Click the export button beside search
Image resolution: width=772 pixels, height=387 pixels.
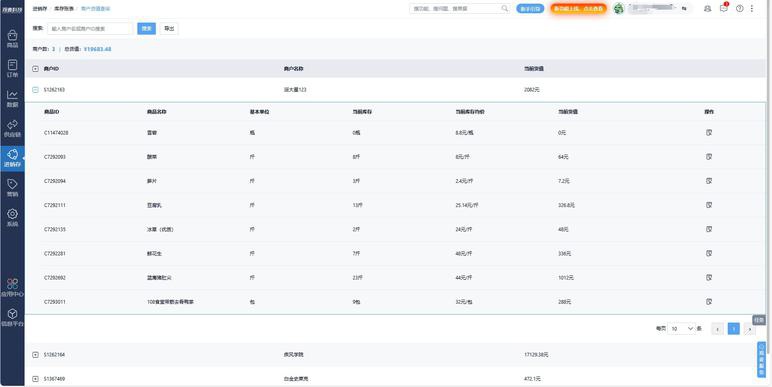click(169, 29)
